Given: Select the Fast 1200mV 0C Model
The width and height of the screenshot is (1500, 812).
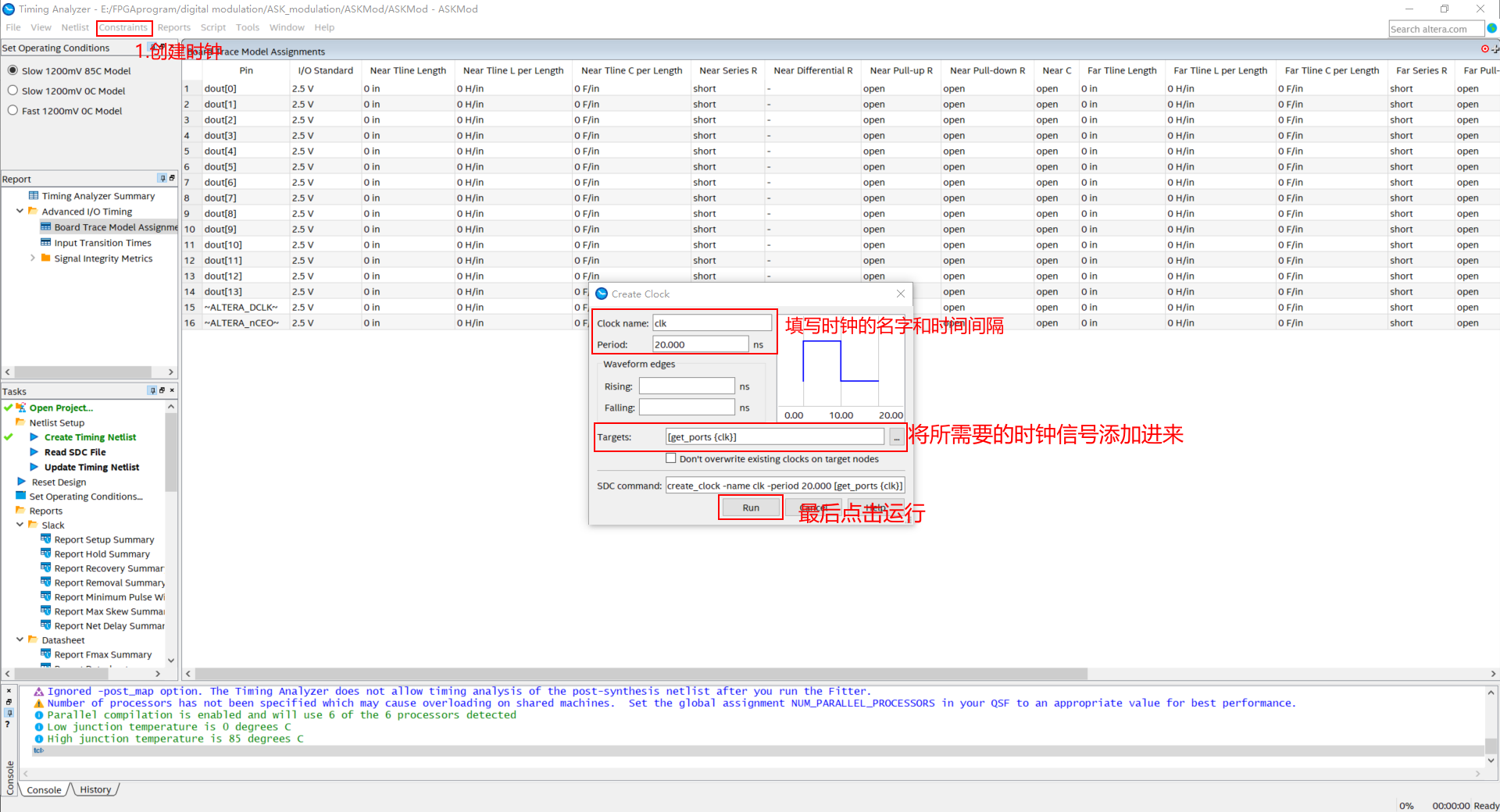Looking at the screenshot, I should [x=12, y=111].
